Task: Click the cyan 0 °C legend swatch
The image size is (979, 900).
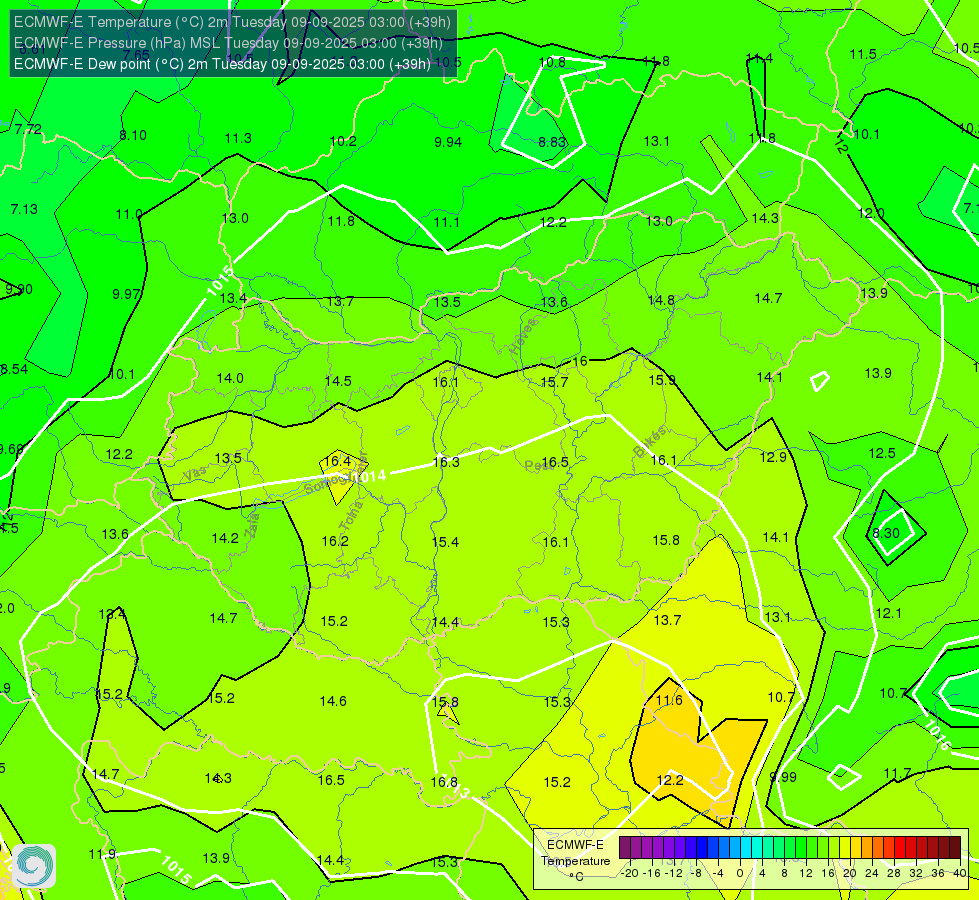Action: pos(746,848)
